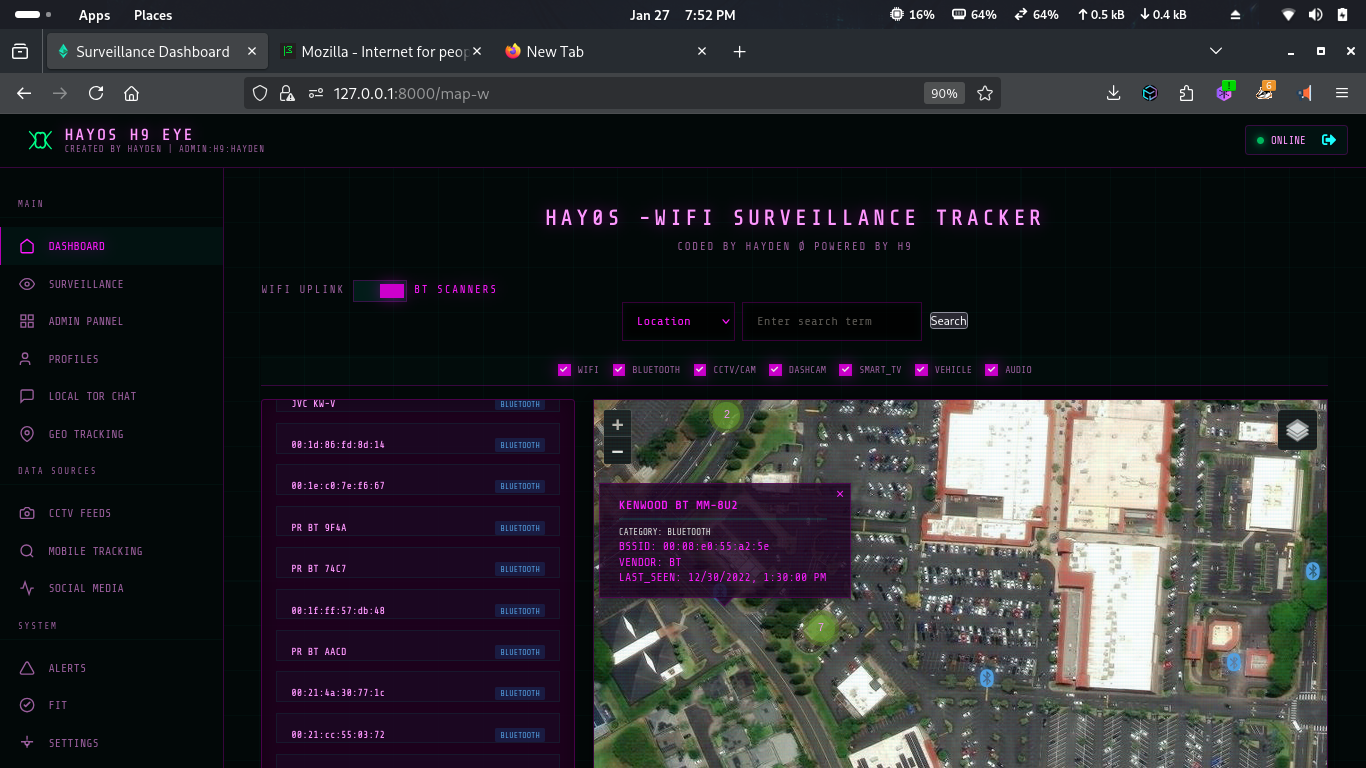The width and height of the screenshot is (1366, 768).
Task: Open the Surveillance sidebar item
Action: (111, 284)
